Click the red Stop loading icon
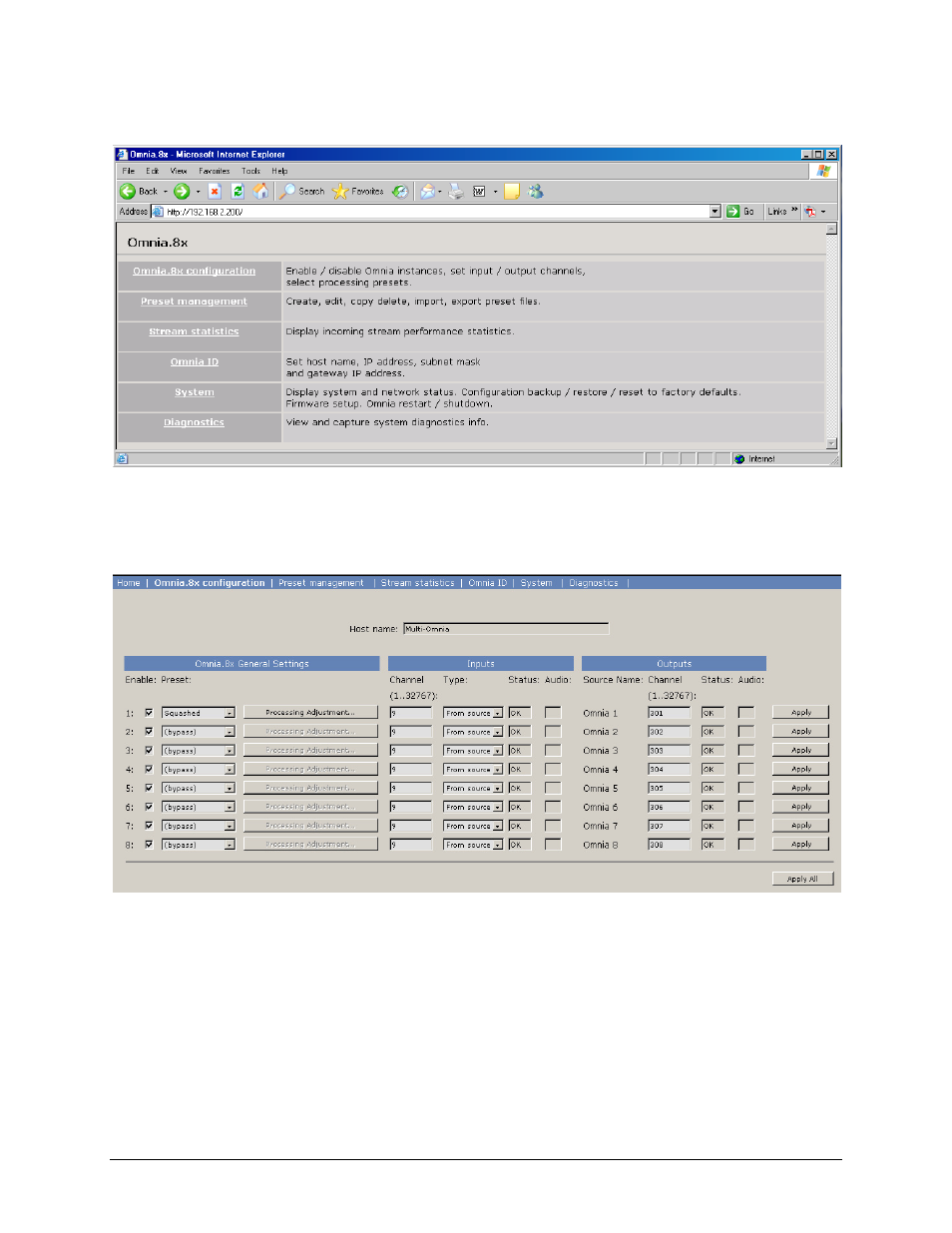The height and width of the screenshot is (1233, 952). [x=215, y=192]
